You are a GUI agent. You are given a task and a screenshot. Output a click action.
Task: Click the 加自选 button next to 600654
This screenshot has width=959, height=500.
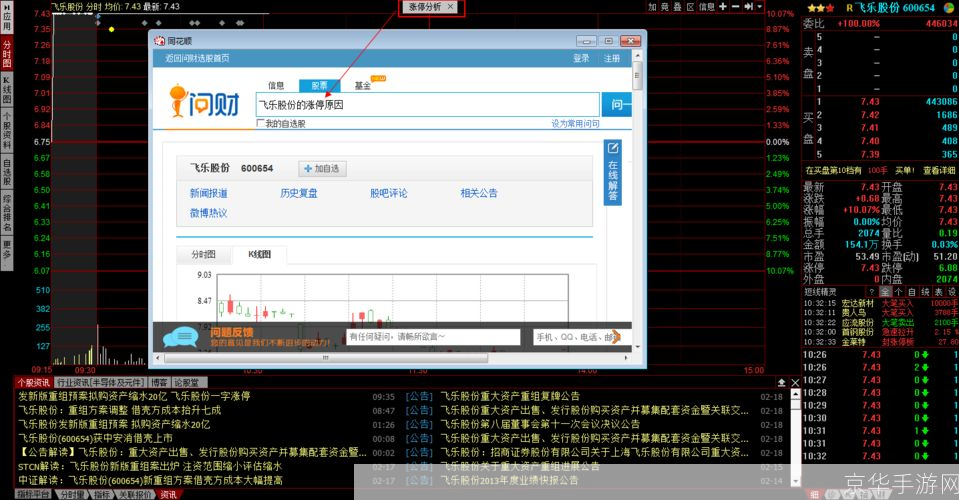tap(322, 169)
